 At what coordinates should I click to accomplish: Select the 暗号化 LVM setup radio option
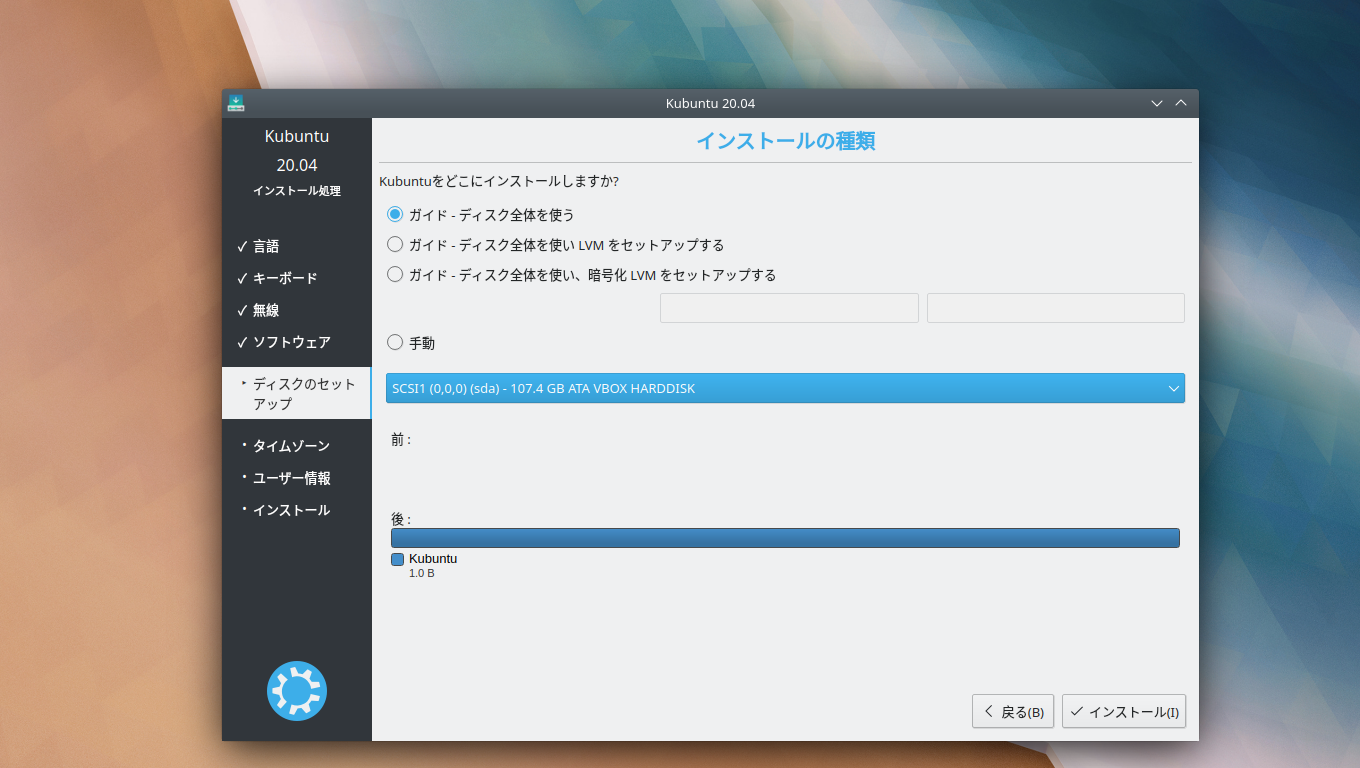(395, 274)
